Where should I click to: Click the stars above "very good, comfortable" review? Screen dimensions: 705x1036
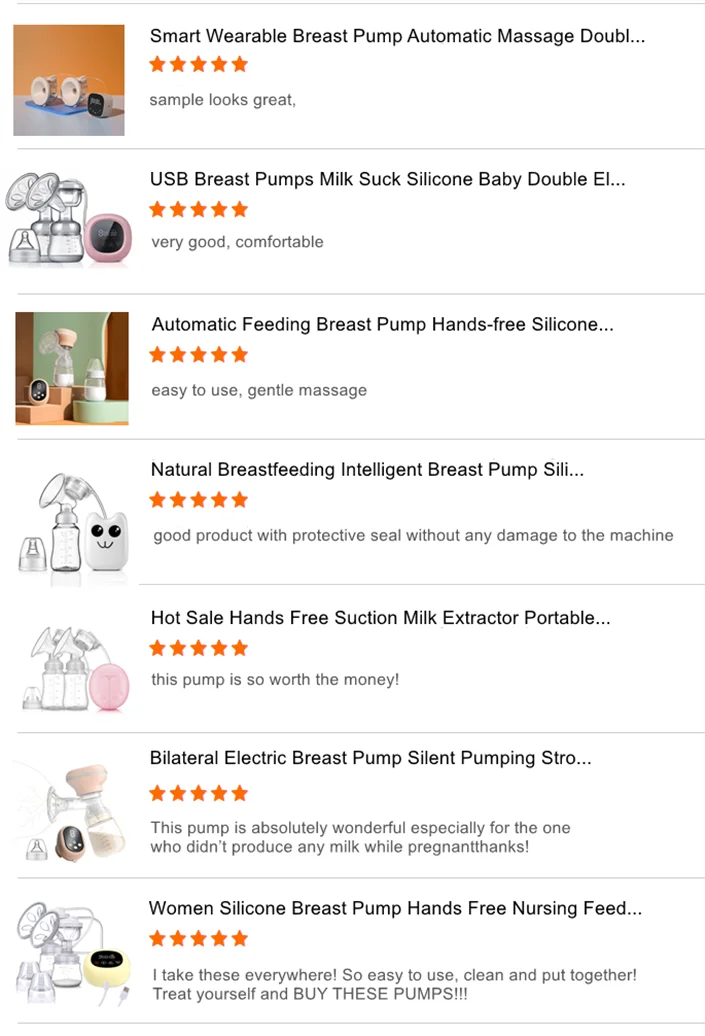(198, 210)
